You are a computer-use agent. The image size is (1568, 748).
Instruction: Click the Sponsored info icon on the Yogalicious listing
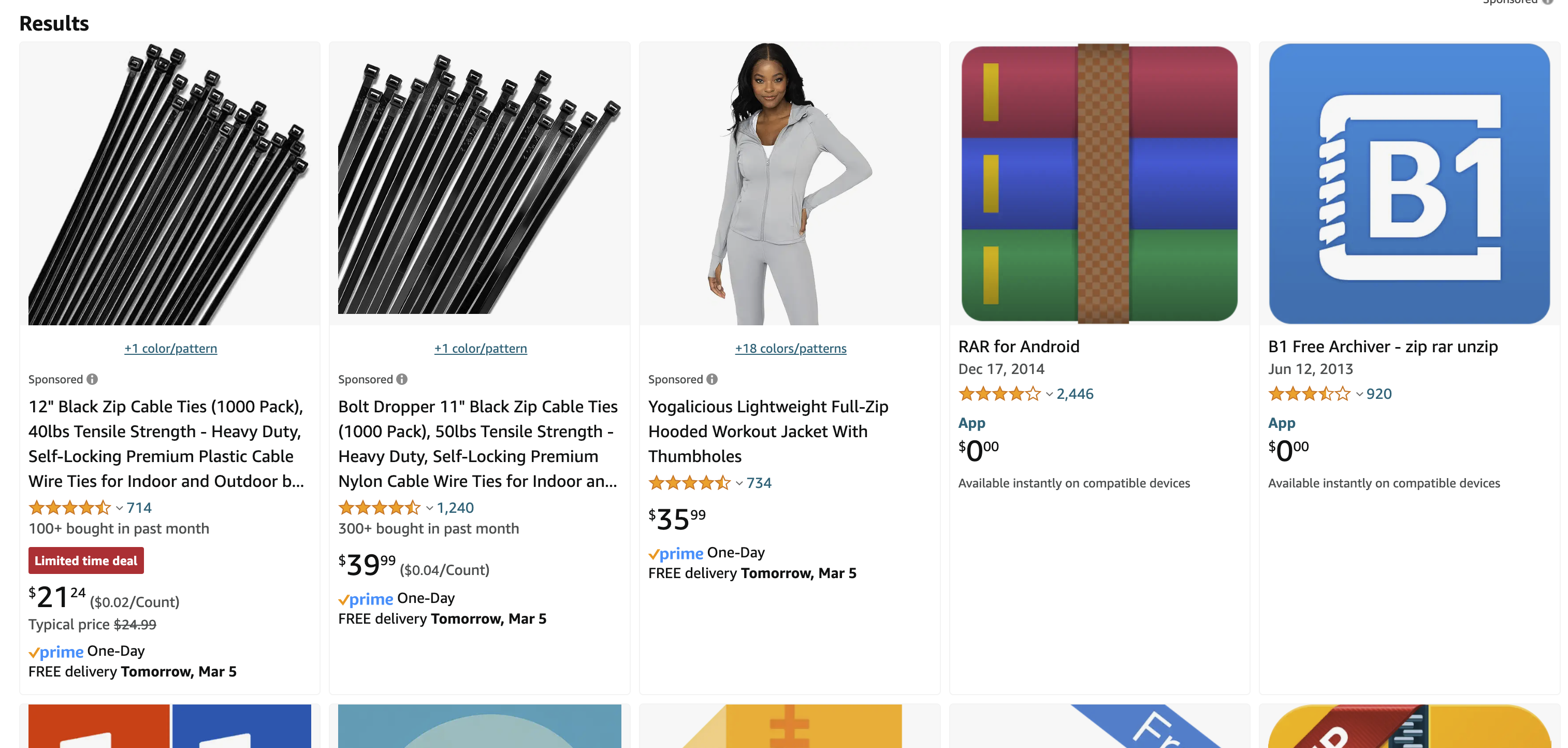pos(712,380)
